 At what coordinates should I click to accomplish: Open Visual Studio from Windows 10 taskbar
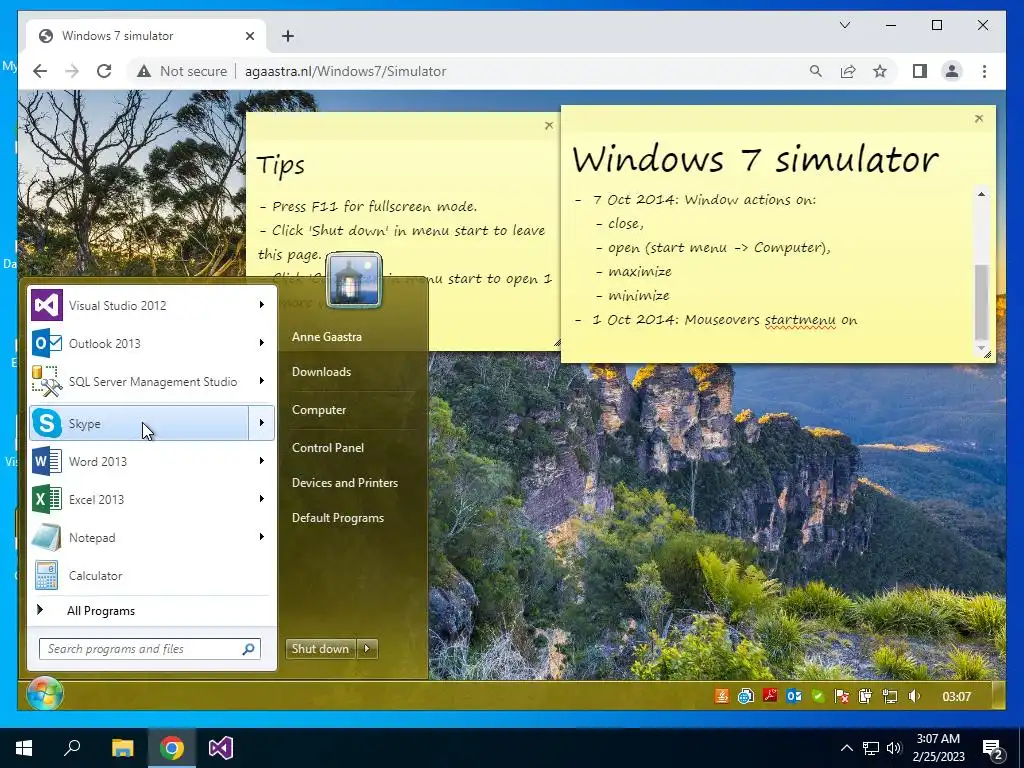[221, 748]
